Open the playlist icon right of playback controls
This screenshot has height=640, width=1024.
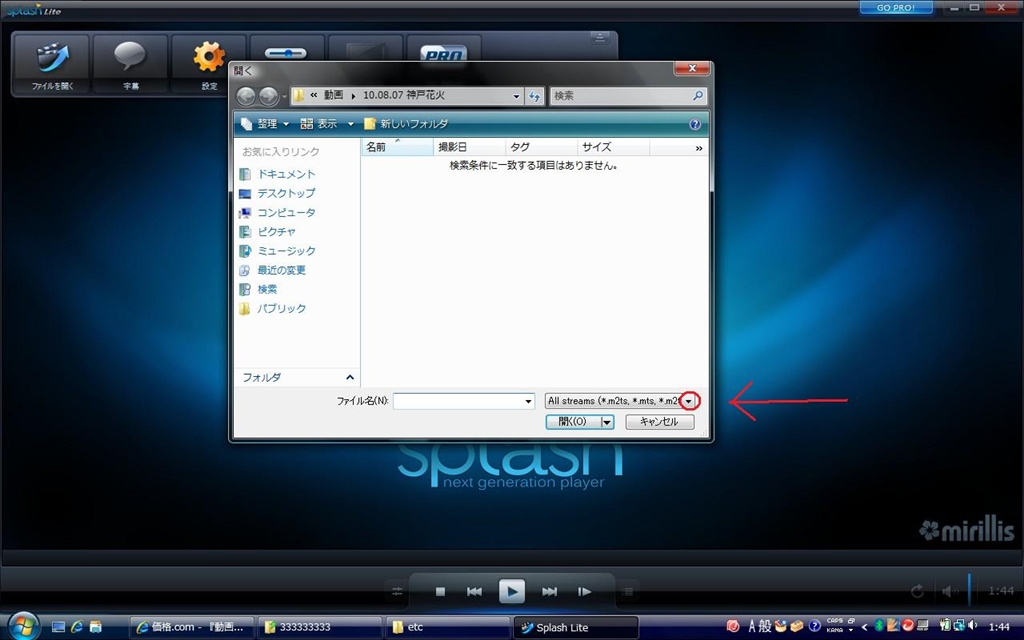coord(628,592)
